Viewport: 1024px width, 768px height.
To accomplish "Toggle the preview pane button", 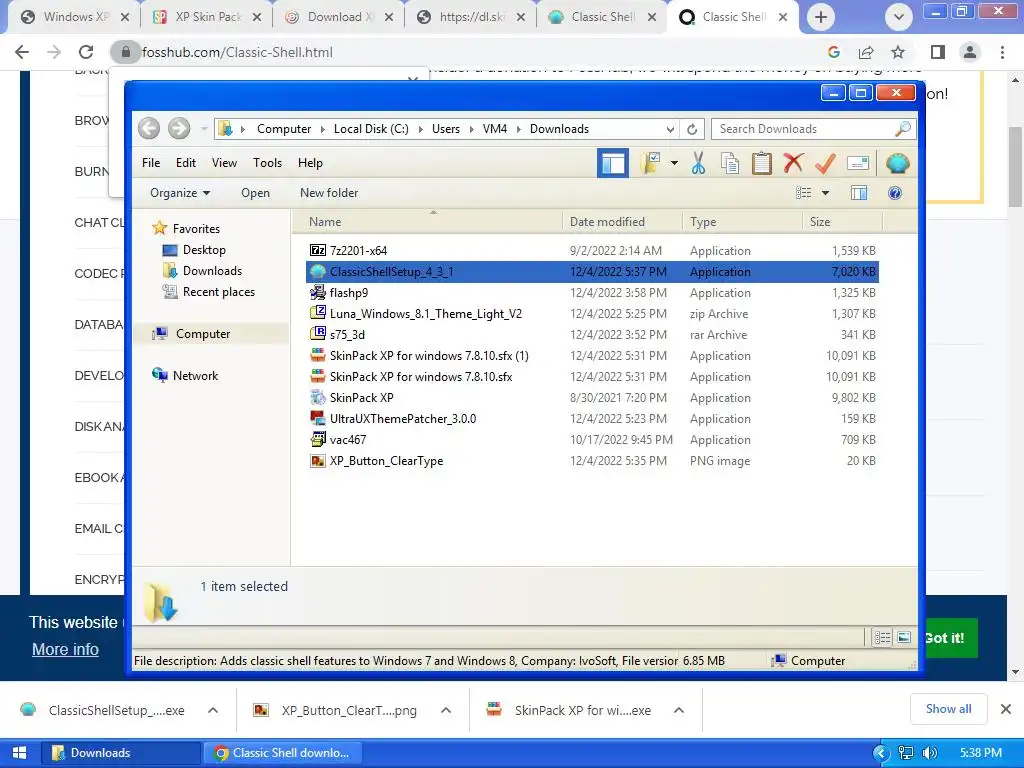I will pyautogui.click(x=859, y=193).
